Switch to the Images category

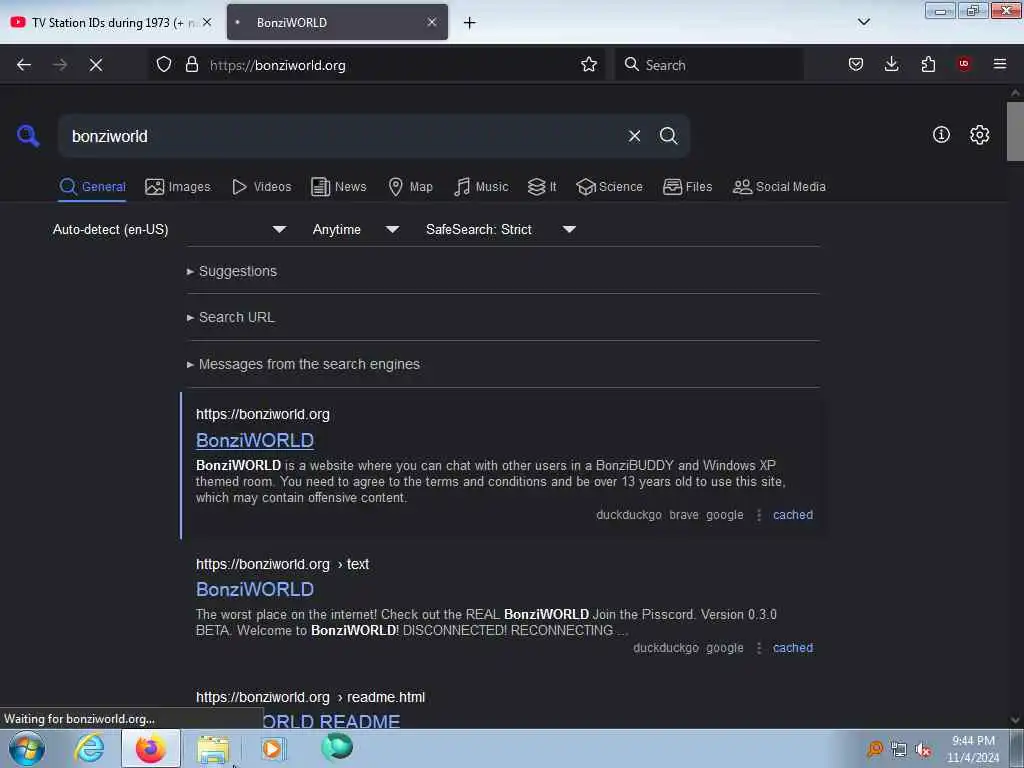178,187
